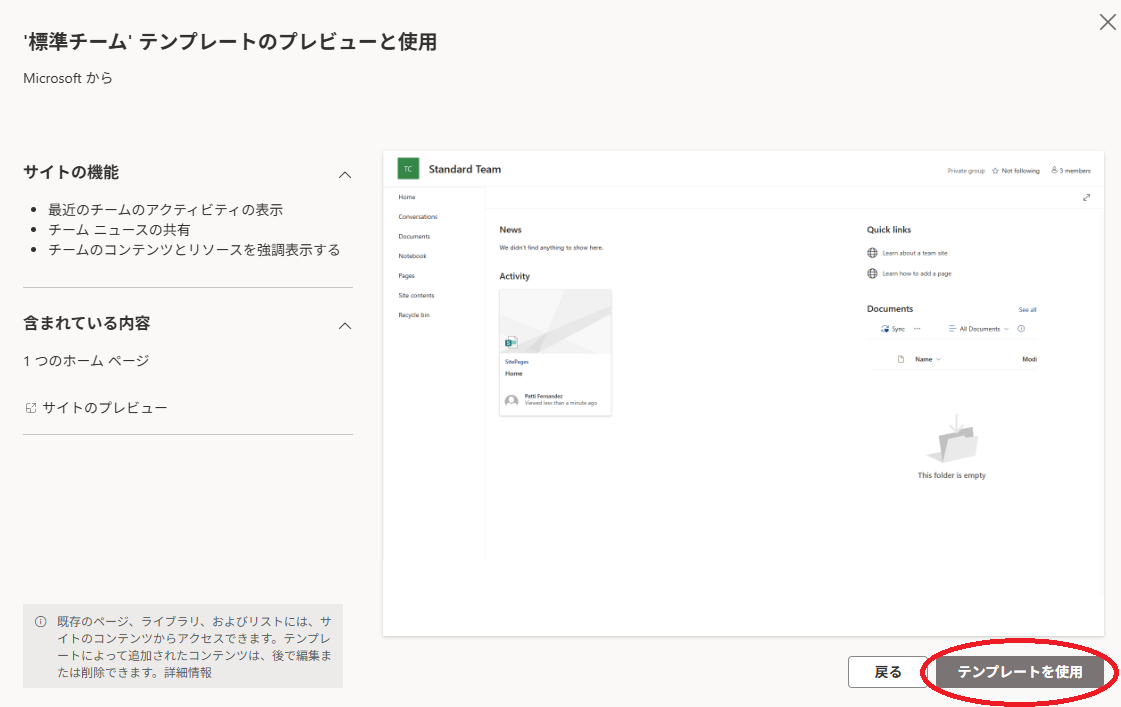Image resolution: width=1121 pixels, height=707 pixels.
Task: Select Conversations in the preview's navigation
Action: 418,217
